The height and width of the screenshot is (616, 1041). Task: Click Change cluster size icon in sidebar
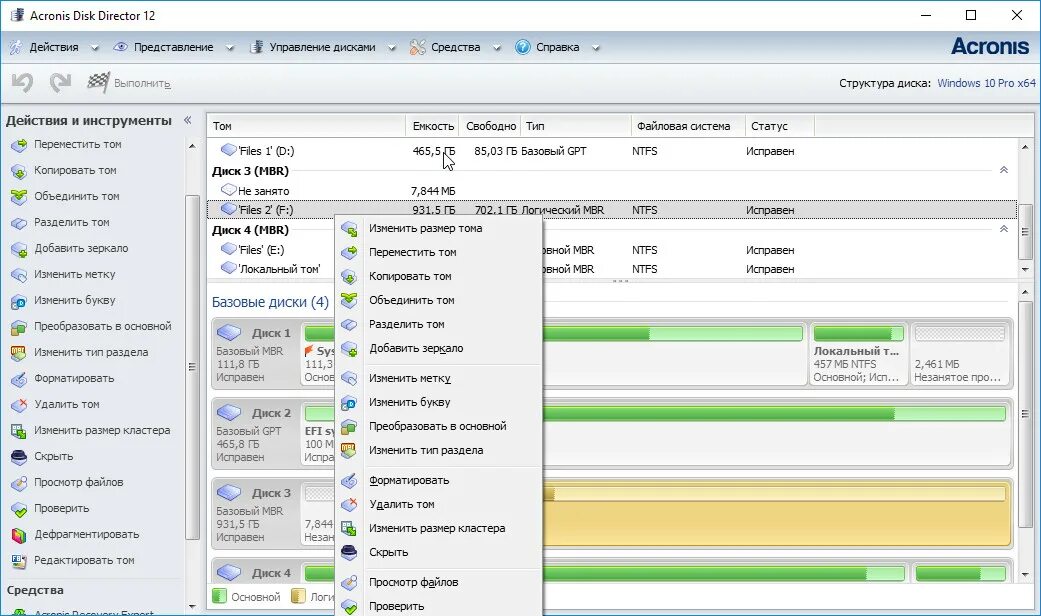(19, 431)
